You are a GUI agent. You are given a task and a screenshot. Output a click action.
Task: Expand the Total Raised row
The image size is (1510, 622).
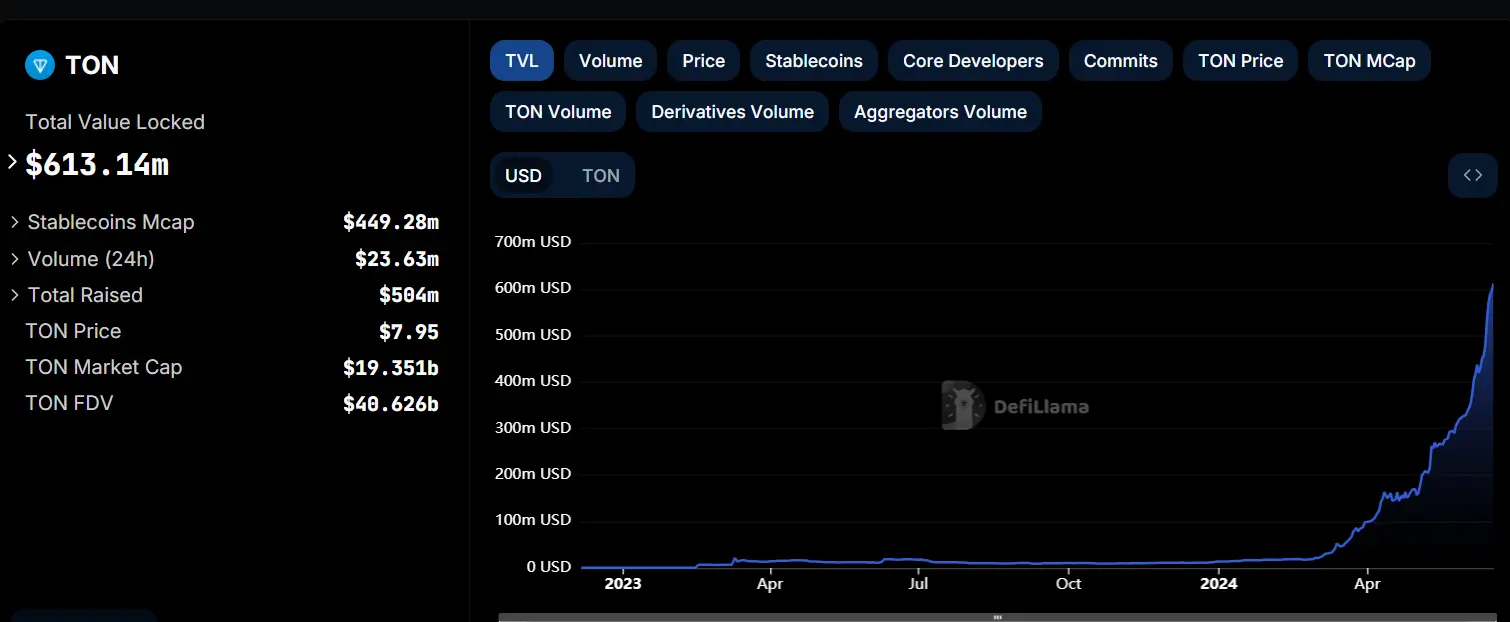tap(15, 295)
